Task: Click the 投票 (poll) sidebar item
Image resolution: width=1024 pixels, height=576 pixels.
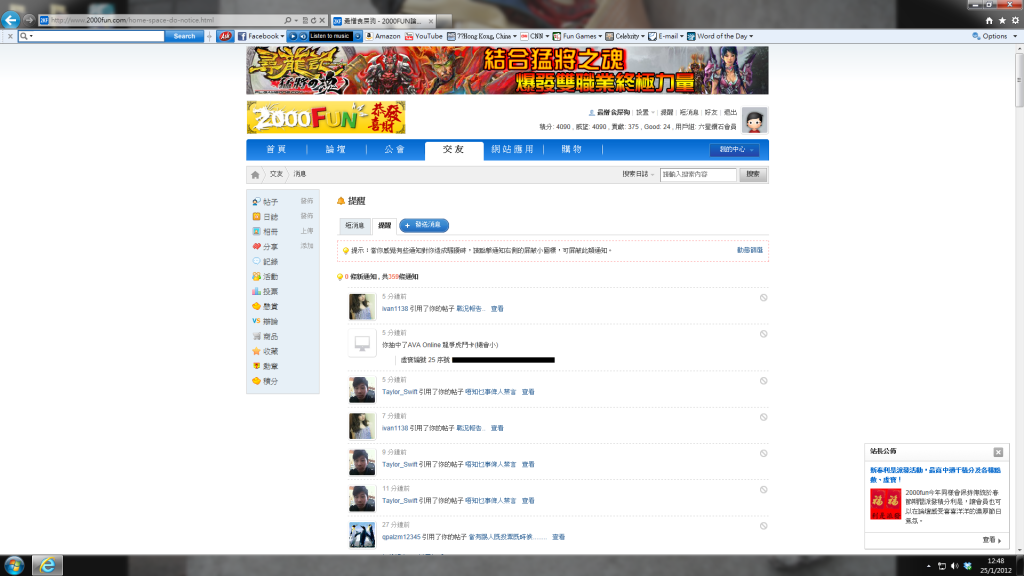Action: (270, 291)
